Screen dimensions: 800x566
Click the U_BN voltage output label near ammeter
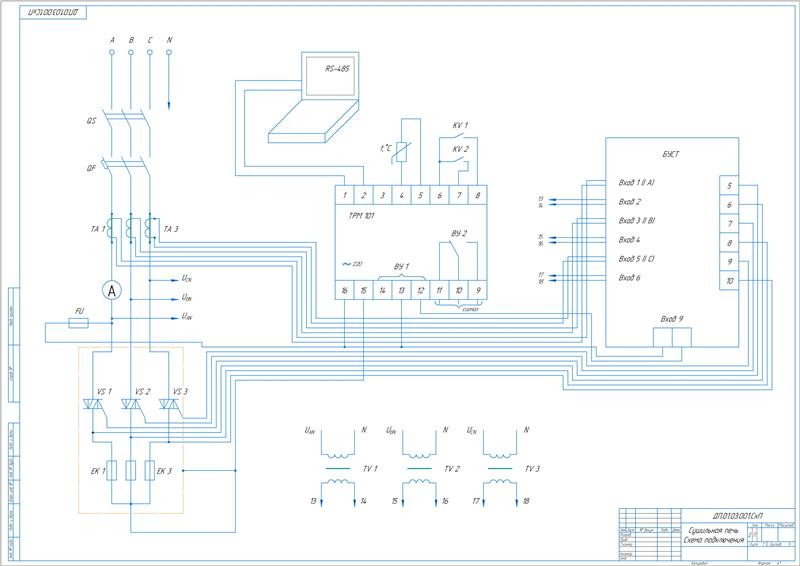click(x=187, y=298)
